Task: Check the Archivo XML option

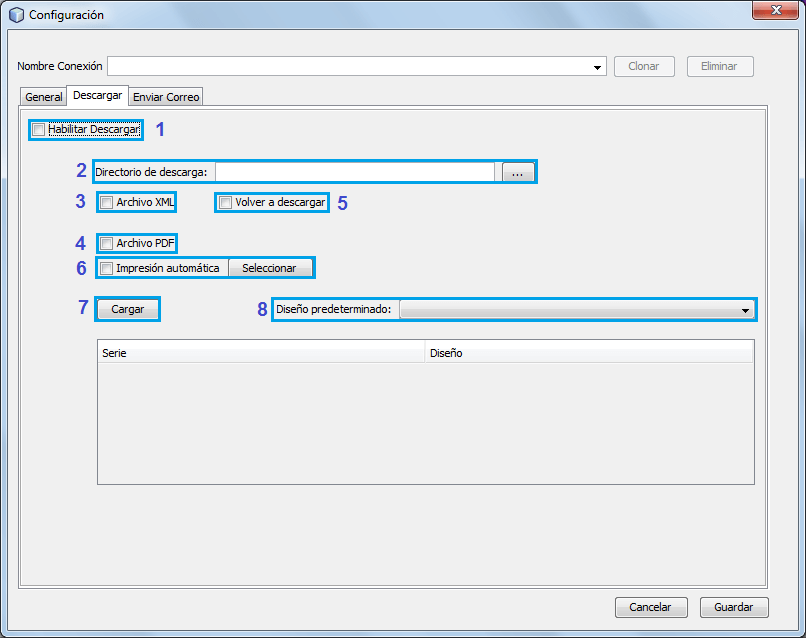Action: 107,202
